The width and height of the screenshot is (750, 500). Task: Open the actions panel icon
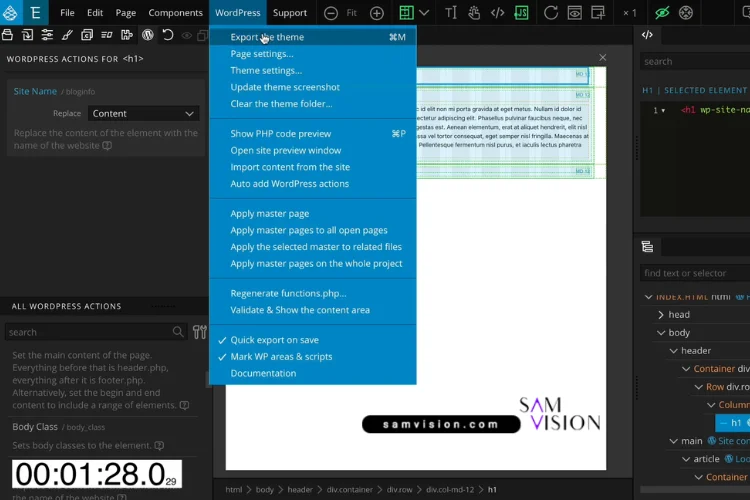107,35
